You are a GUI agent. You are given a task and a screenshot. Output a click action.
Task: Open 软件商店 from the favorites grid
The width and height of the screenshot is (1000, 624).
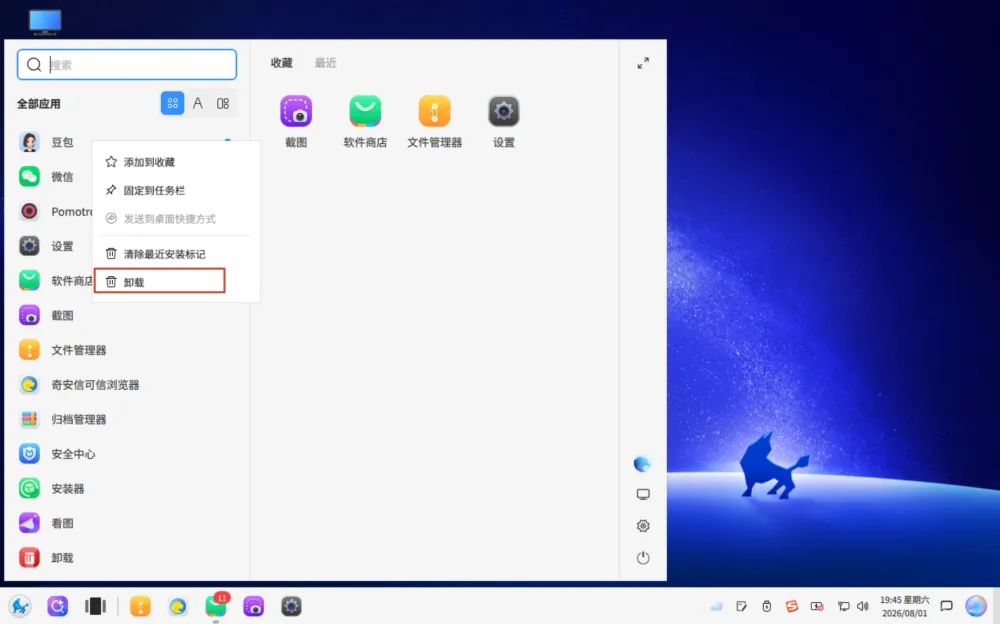pos(365,122)
